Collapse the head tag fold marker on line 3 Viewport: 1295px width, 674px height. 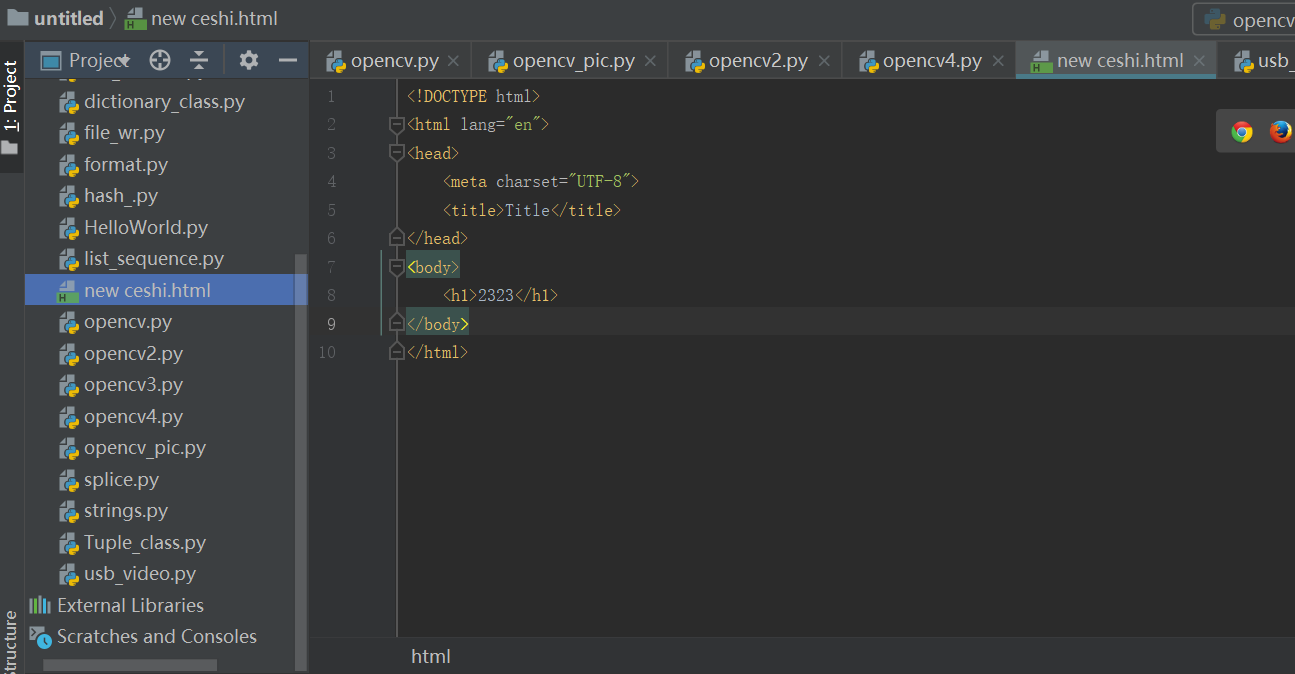[396, 153]
